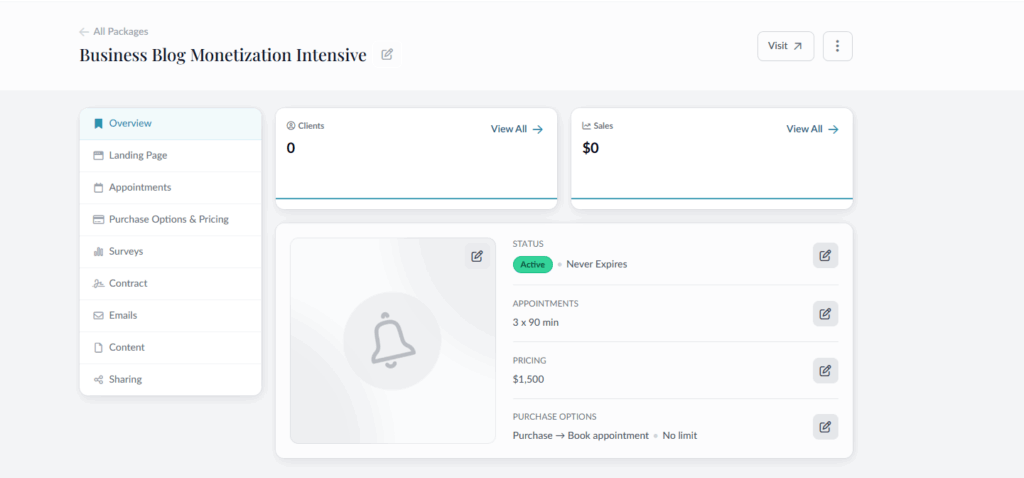This screenshot has width=1024, height=478.
Task: Open the Landing Page section
Action: point(170,155)
